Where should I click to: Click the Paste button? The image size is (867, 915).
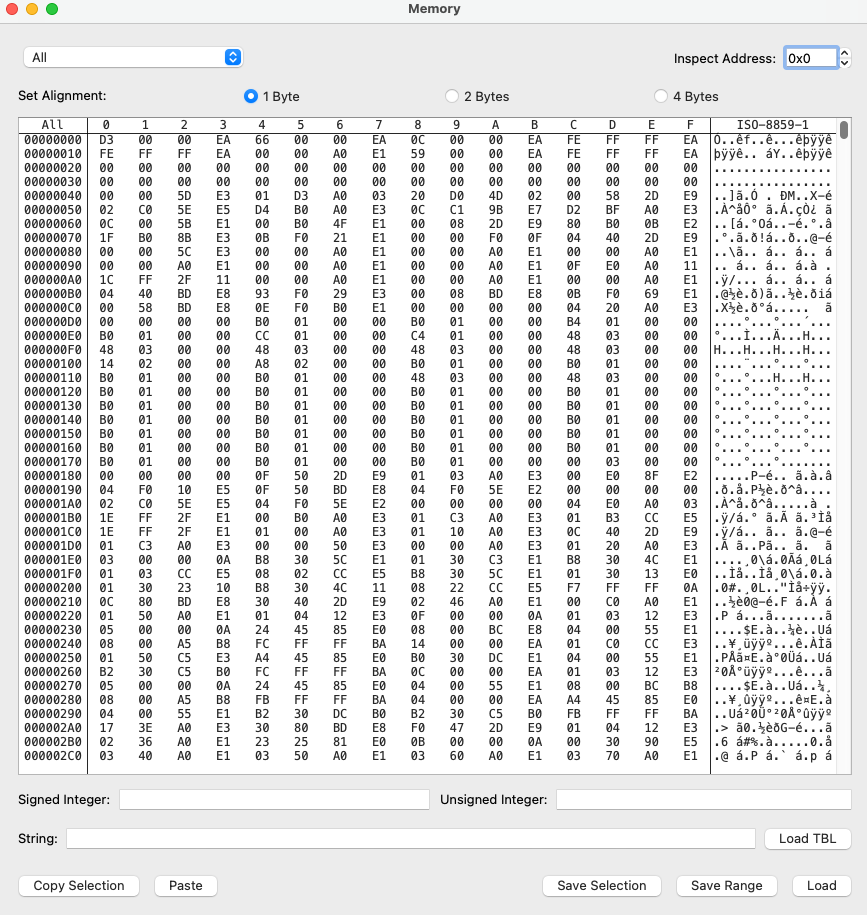[x=185, y=885]
